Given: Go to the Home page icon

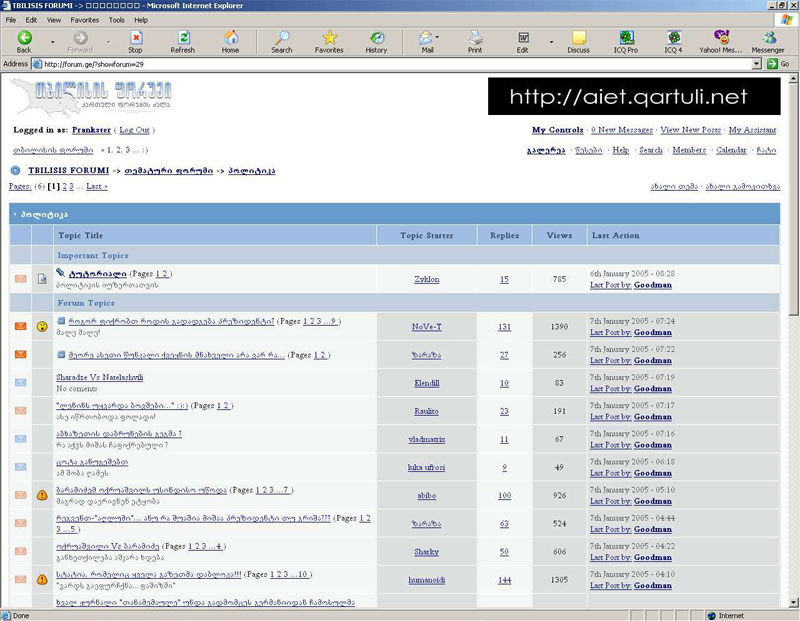Looking at the screenshot, I should click(x=230, y=40).
